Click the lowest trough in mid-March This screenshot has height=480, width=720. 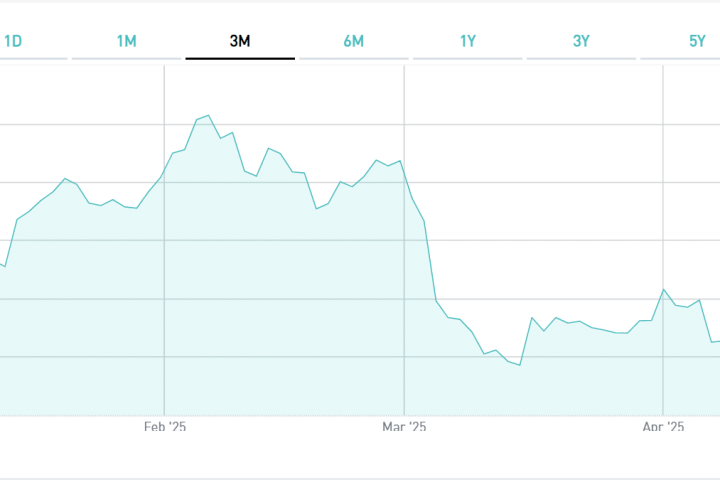(520, 365)
